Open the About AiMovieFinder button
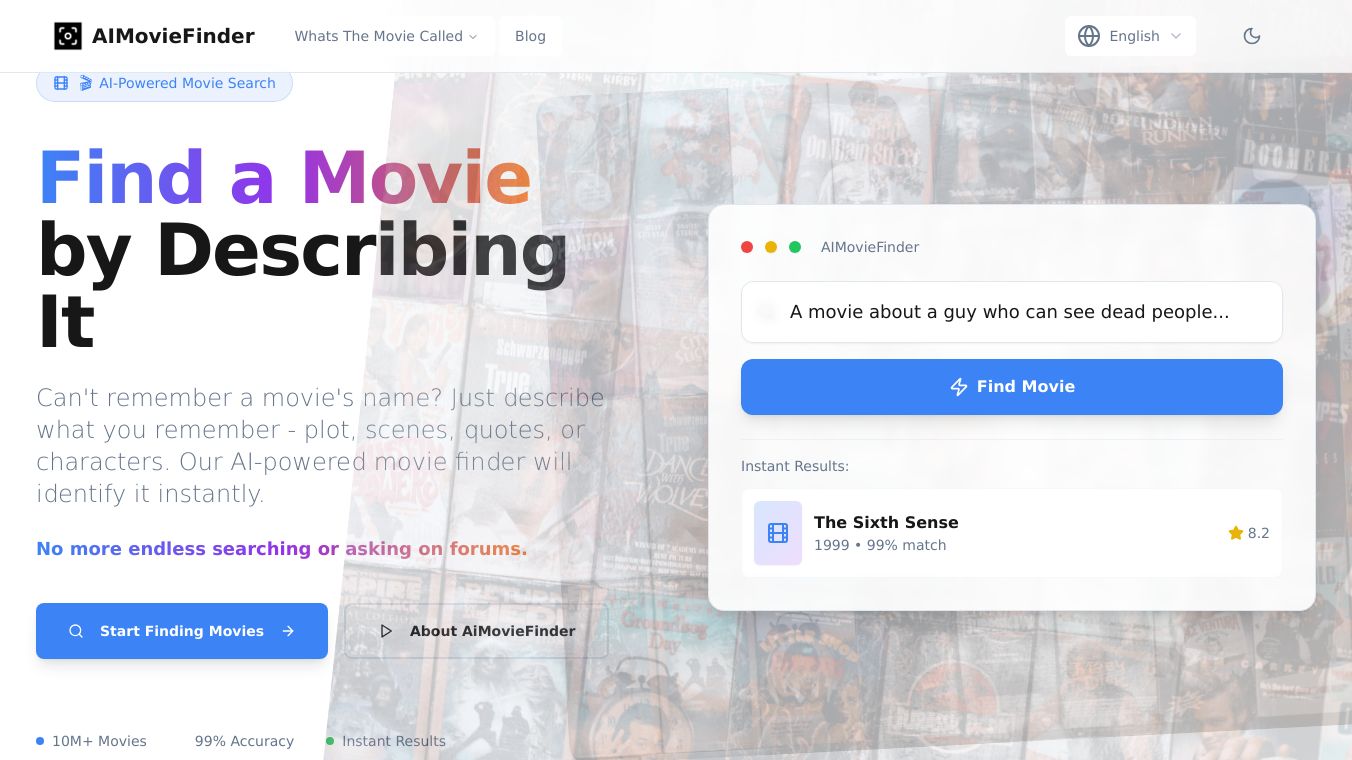The height and width of the screenshot is (760, 1352). 476,631
